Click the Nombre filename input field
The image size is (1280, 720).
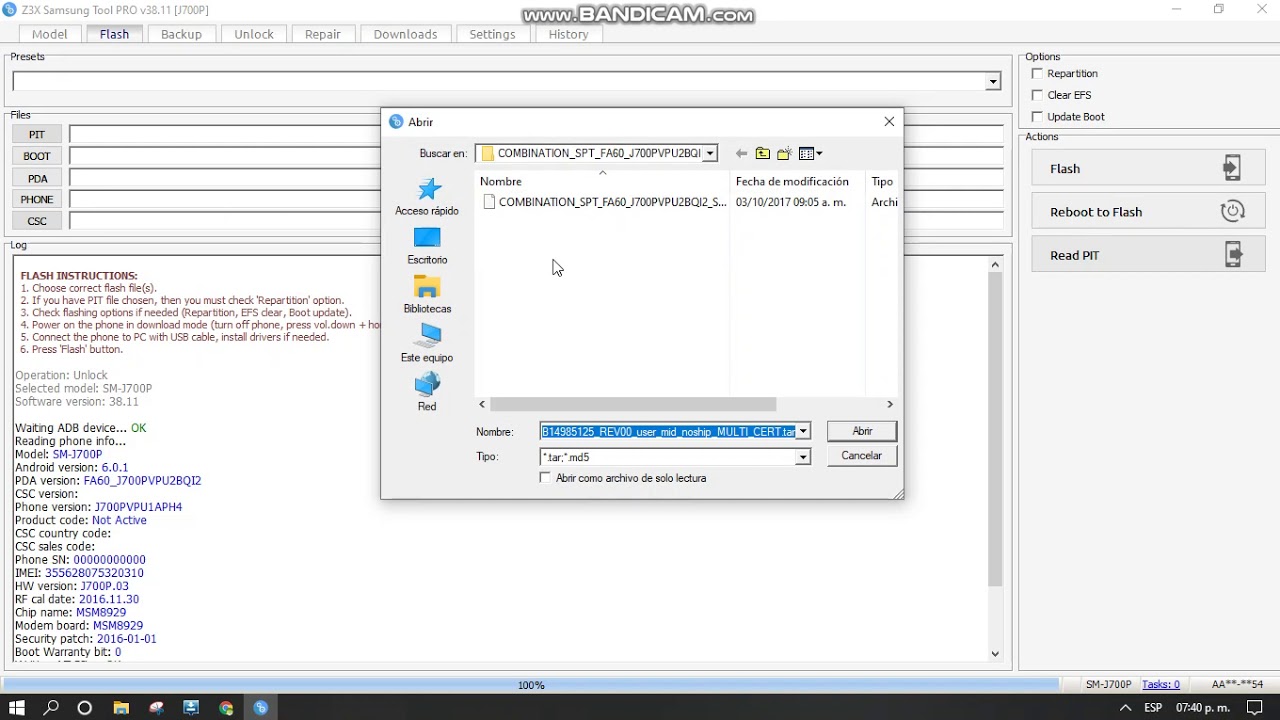click(668, 432)
